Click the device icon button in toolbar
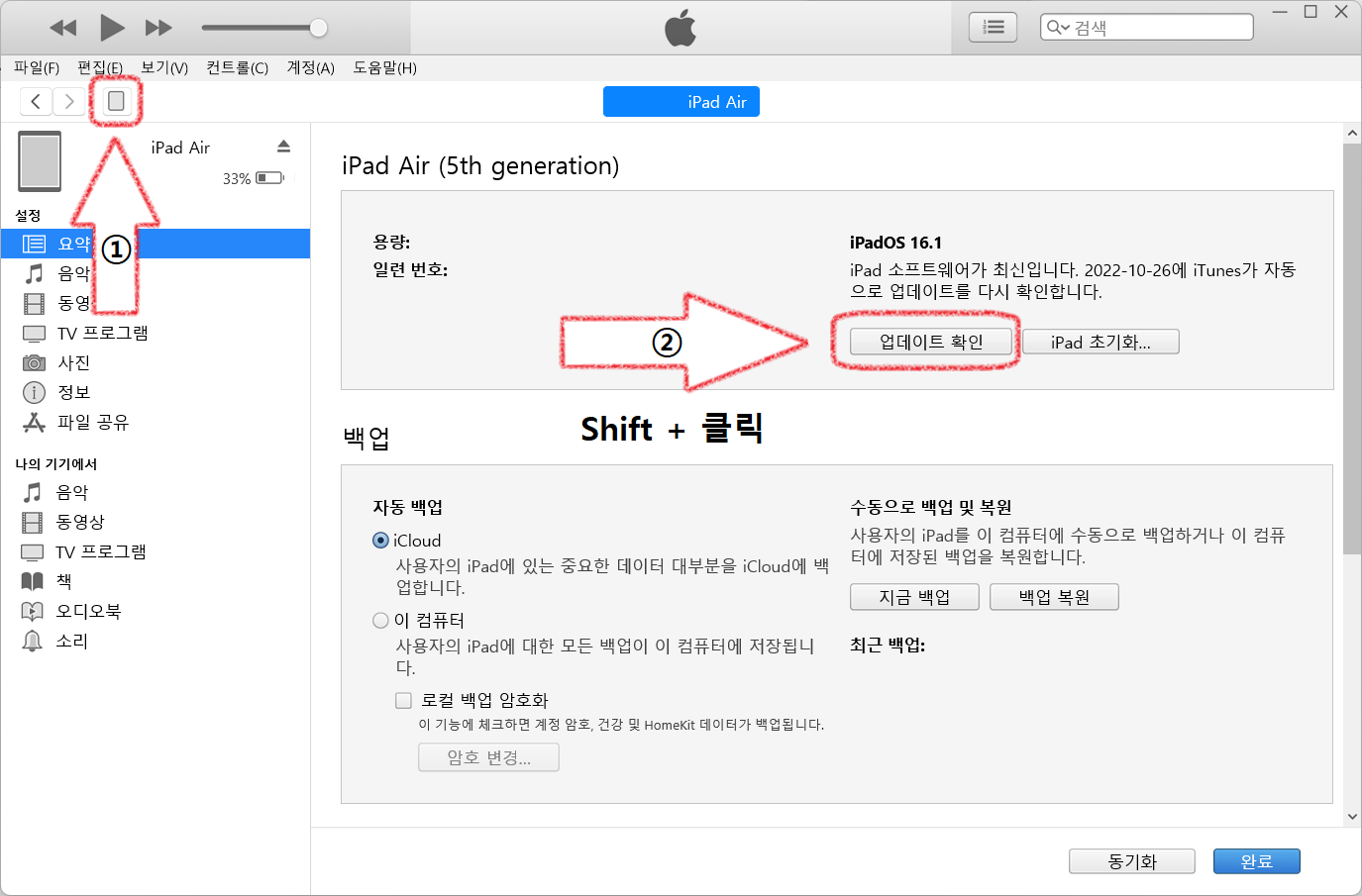1362x896 pixels. [116, 101]
